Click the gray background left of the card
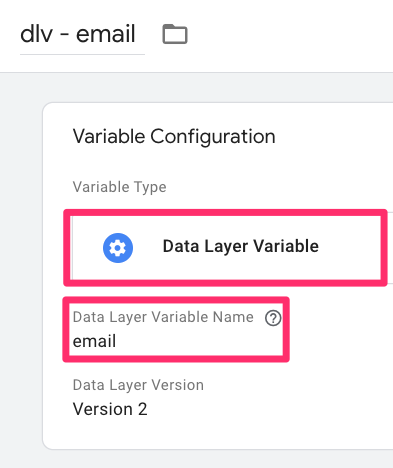 coord(21,267)
